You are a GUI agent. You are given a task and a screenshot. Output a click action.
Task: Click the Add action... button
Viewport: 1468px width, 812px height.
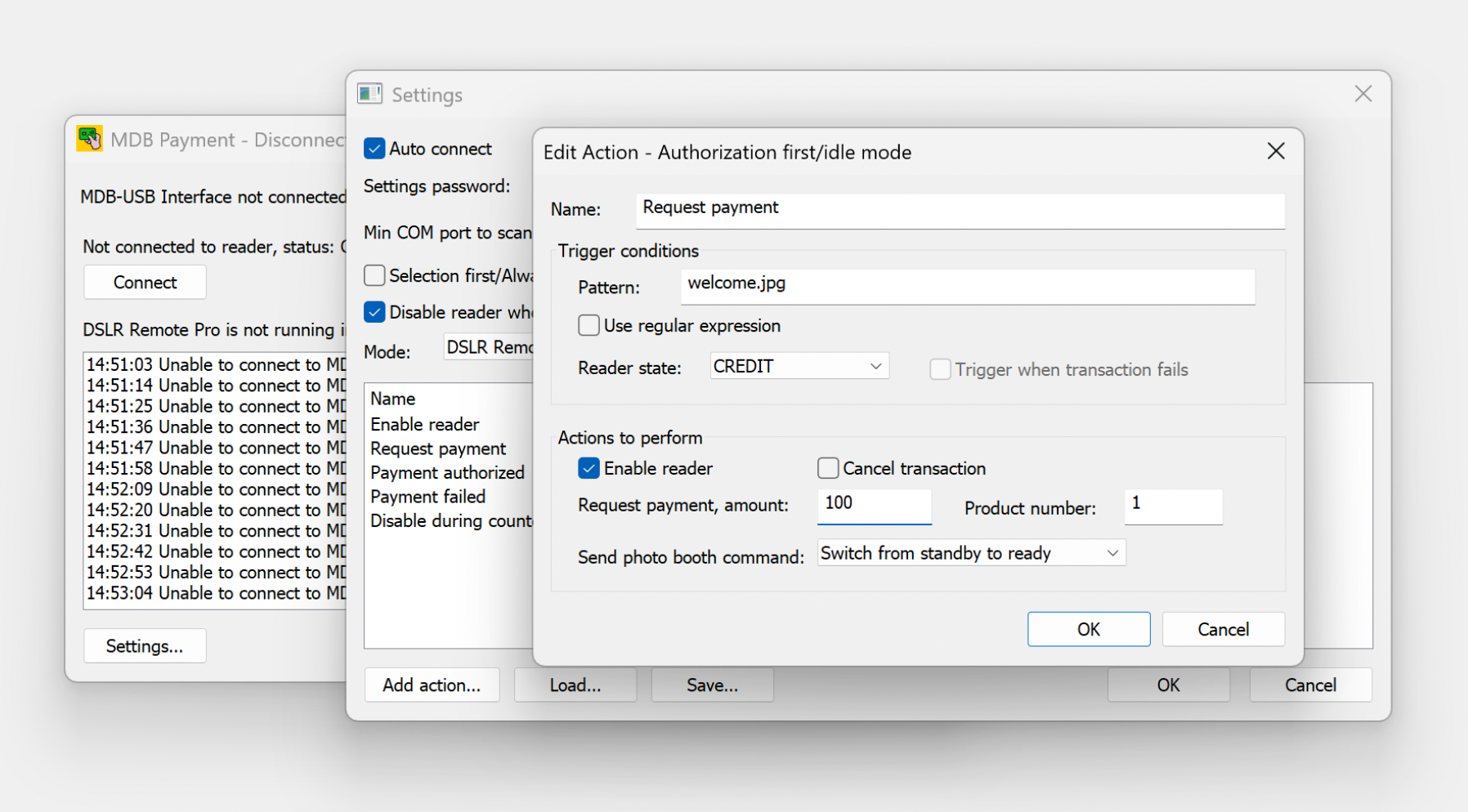tap(432, 685)
